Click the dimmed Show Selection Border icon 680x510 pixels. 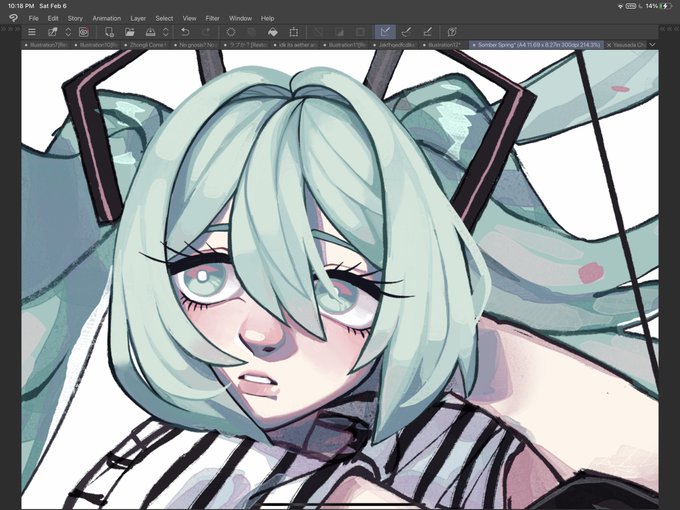360,32
